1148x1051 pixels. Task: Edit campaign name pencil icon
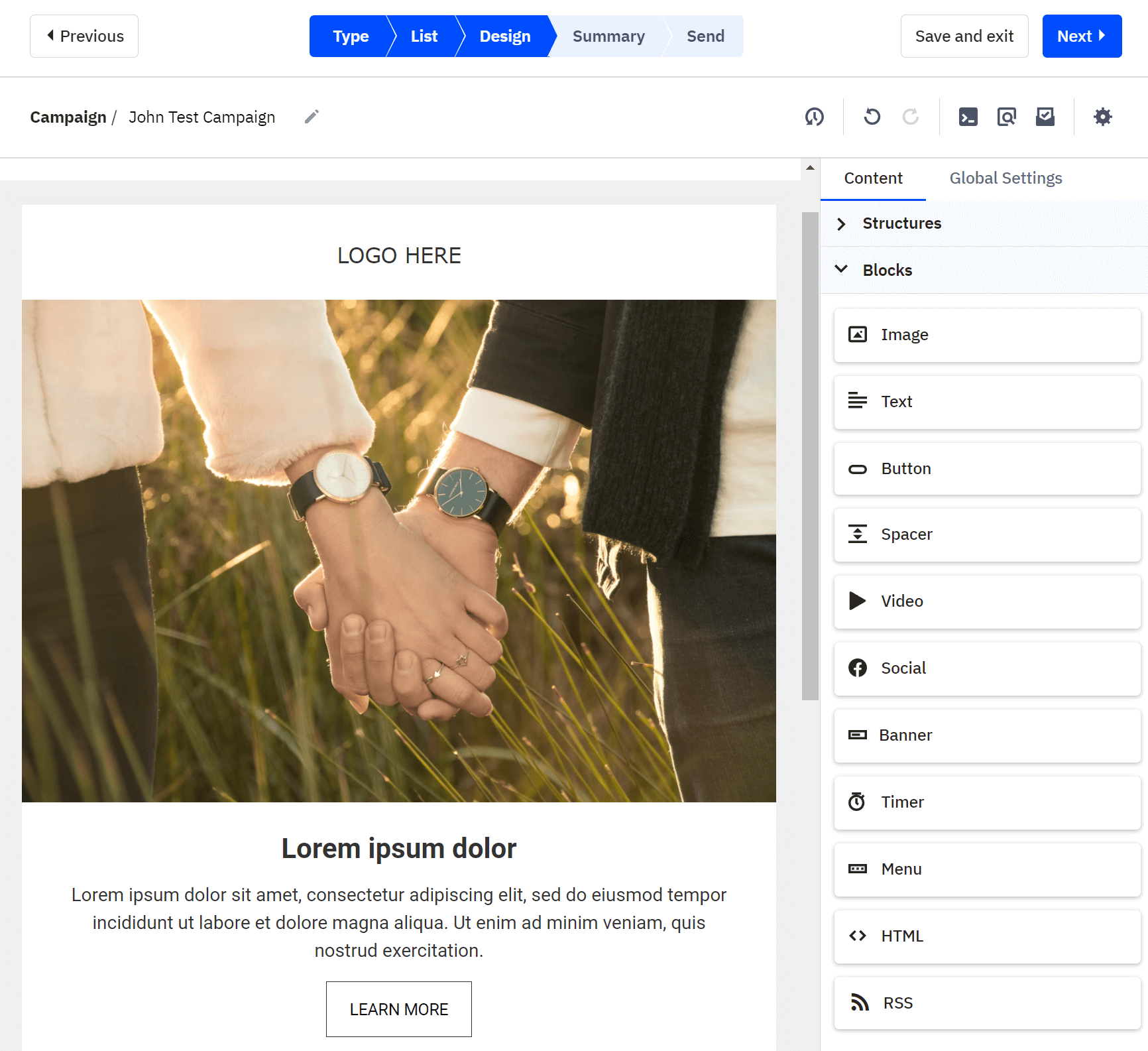(x=312, y=117)
